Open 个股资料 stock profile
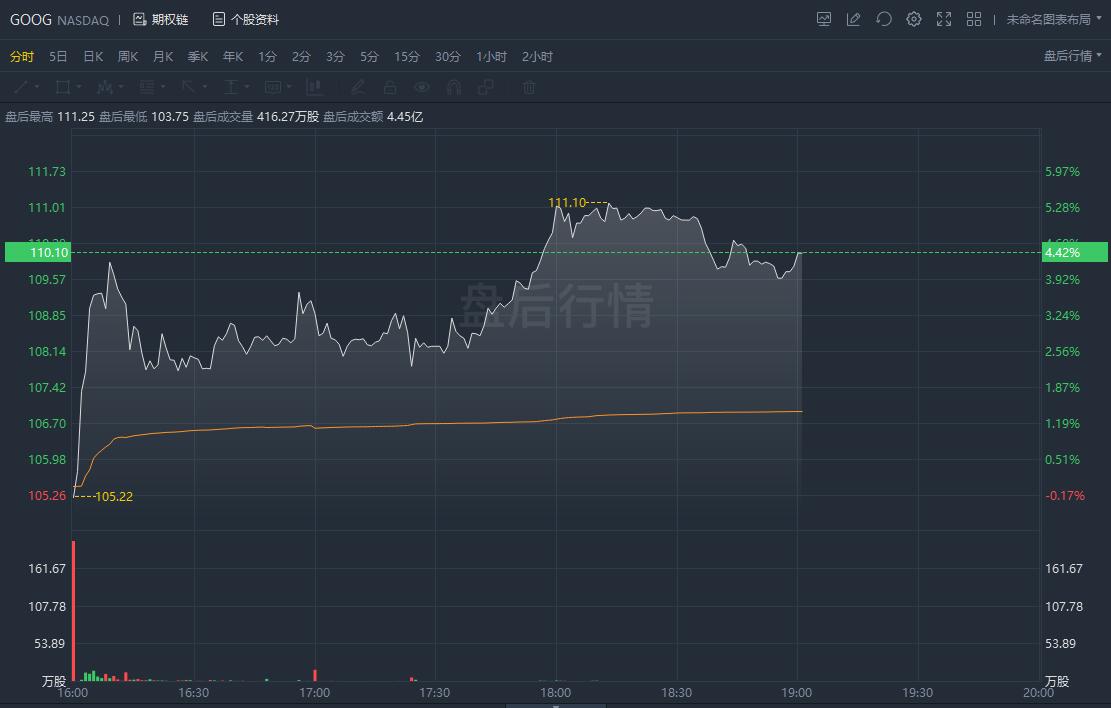Screen dimensions: 1111x708 coord(246,19)
